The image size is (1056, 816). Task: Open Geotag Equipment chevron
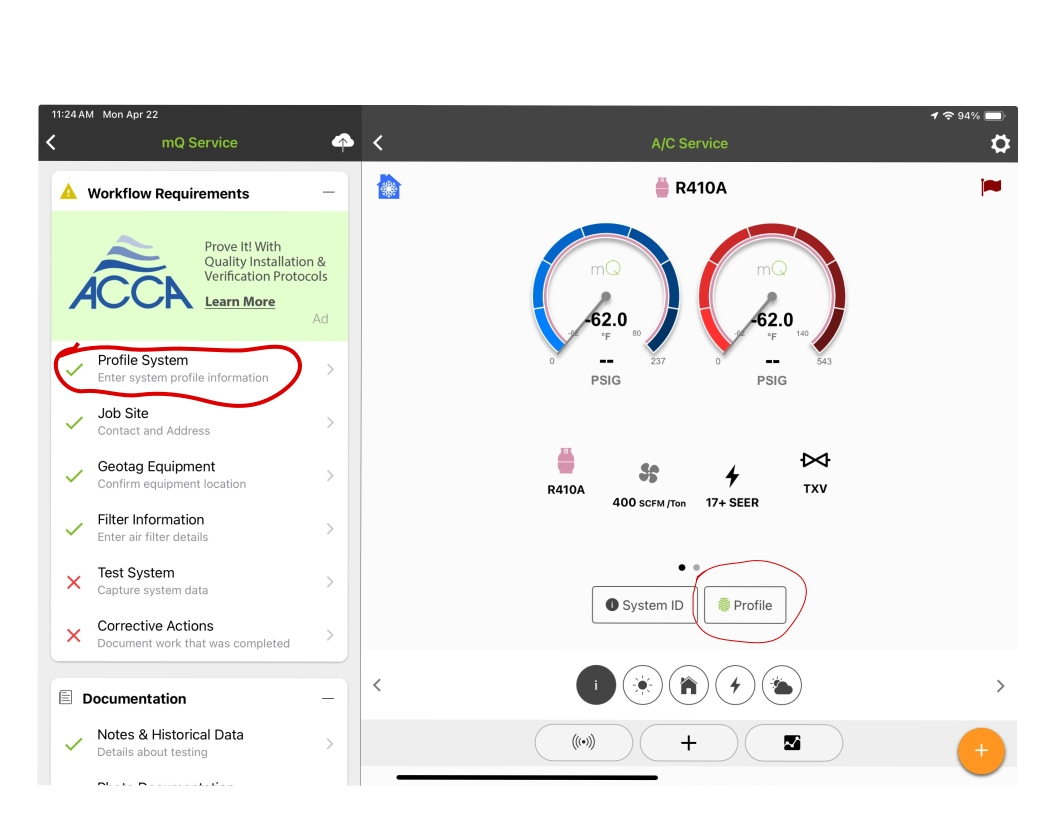330,475
